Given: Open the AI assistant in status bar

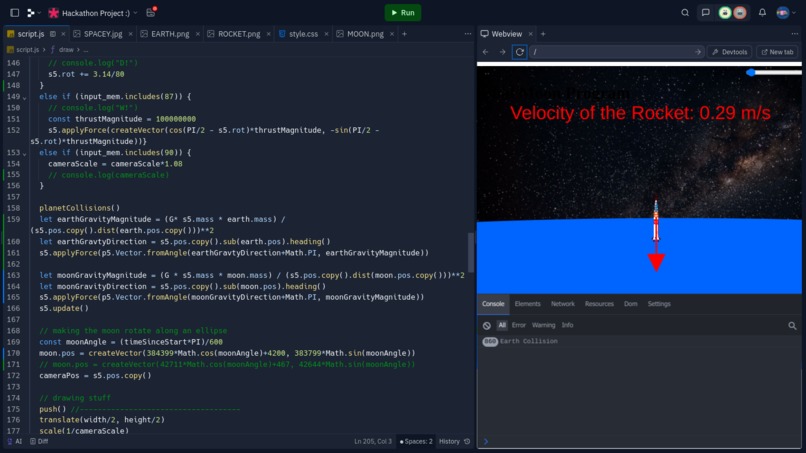Looking at the screenshot, I should 14,442.
